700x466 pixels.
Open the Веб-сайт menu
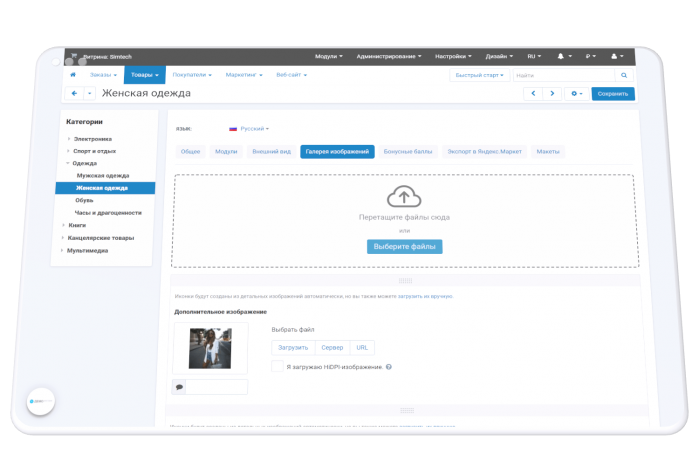tap(292, 75)
